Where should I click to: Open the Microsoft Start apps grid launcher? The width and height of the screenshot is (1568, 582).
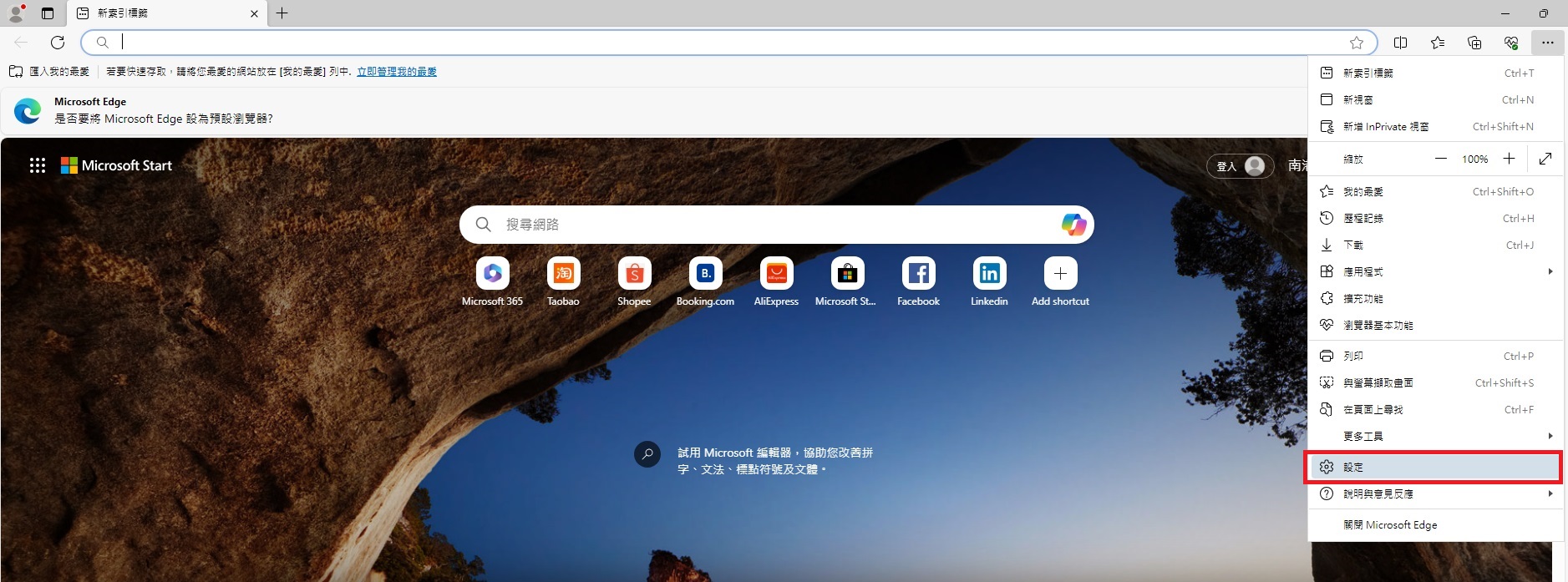38,165
